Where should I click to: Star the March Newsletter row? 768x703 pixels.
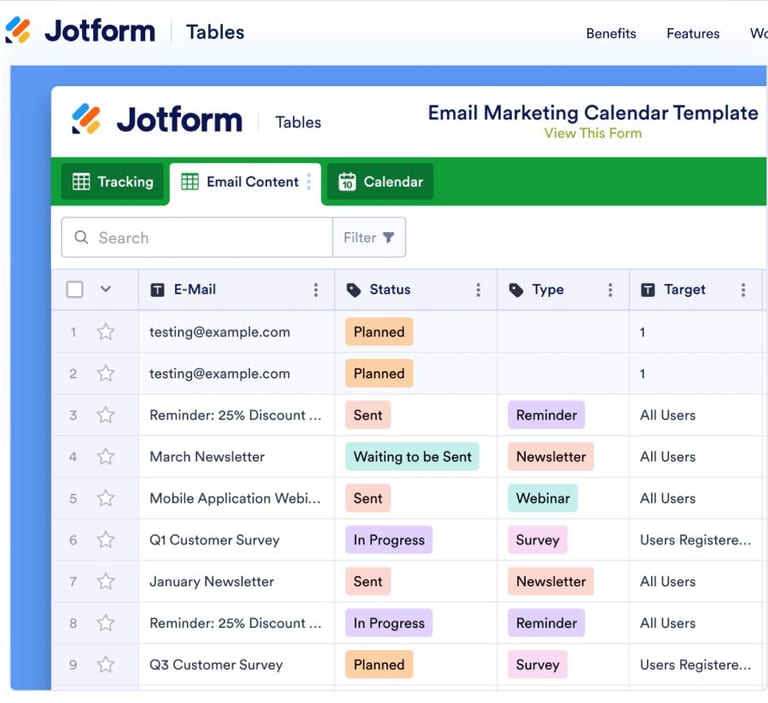coord(105,457)
